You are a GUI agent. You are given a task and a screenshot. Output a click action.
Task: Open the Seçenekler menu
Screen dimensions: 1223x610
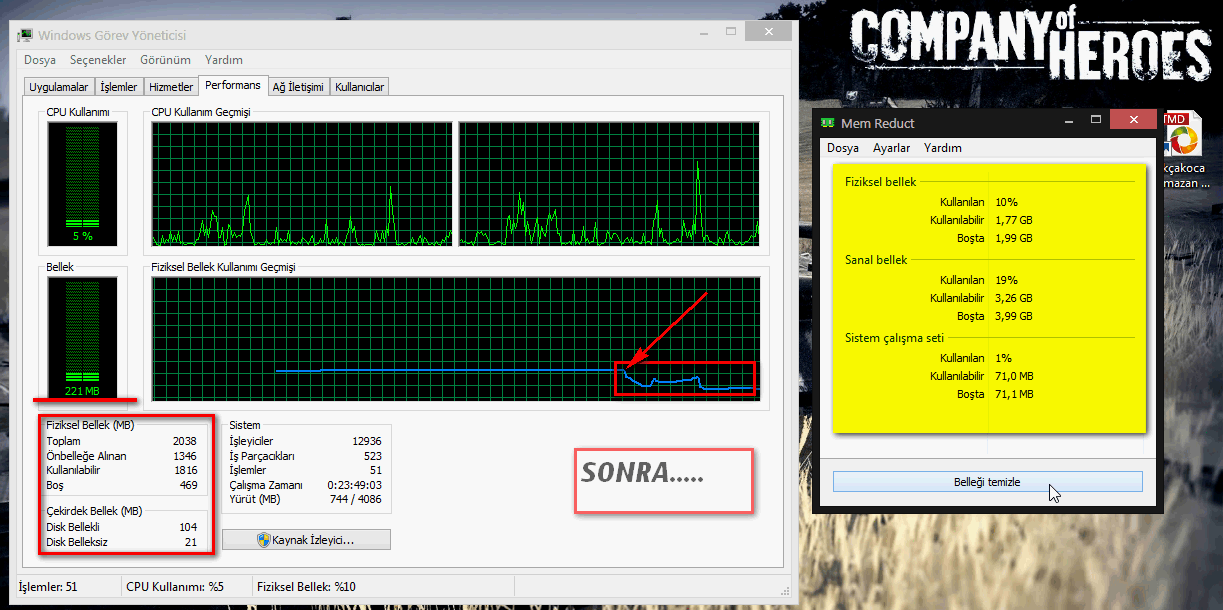[x=98, y=60]
